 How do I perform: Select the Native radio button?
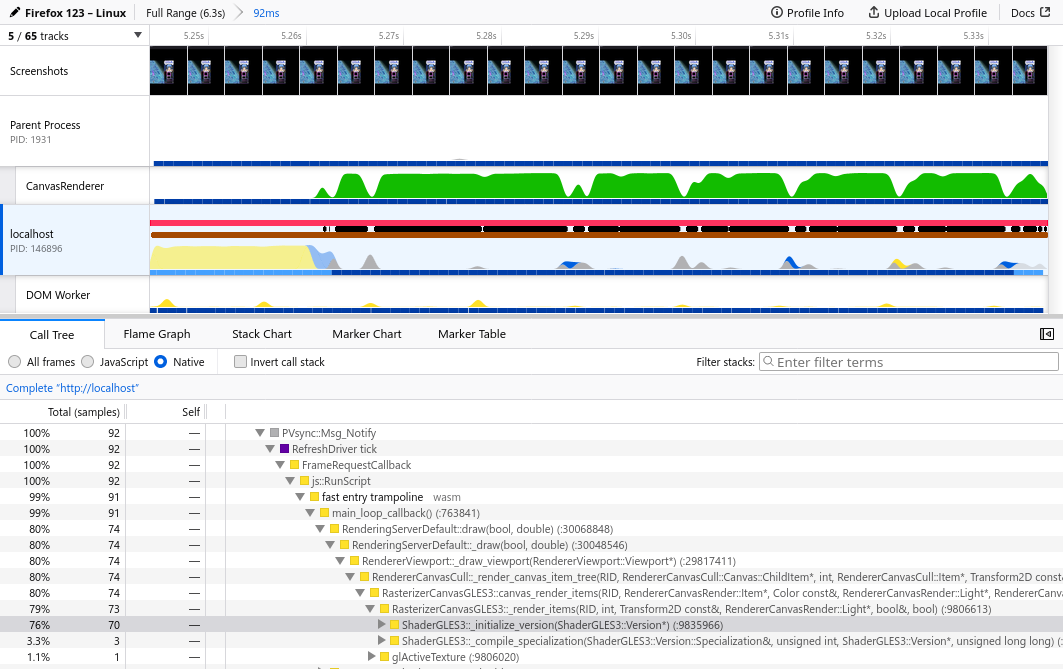click(161, 362)
